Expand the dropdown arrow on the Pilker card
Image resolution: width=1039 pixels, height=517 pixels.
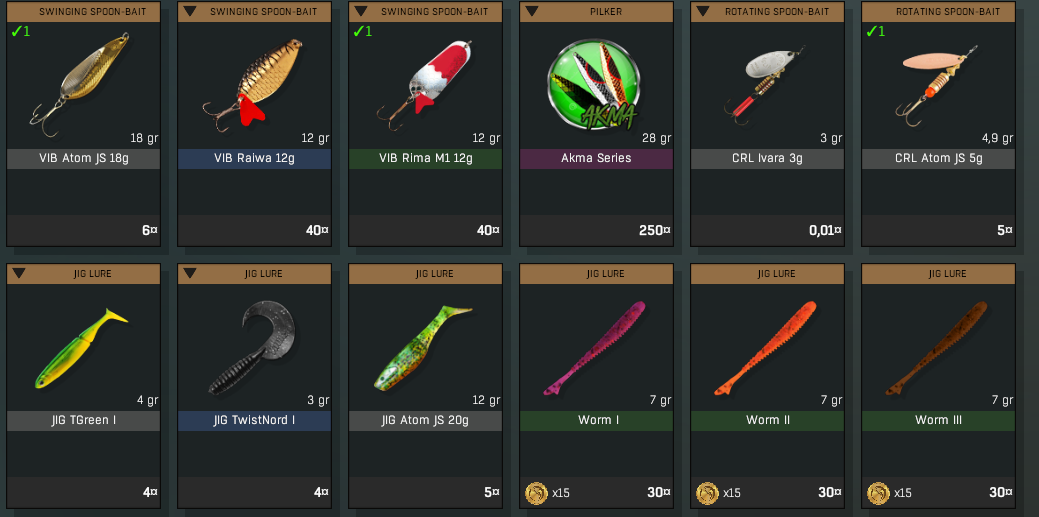[x=531, y=11]
